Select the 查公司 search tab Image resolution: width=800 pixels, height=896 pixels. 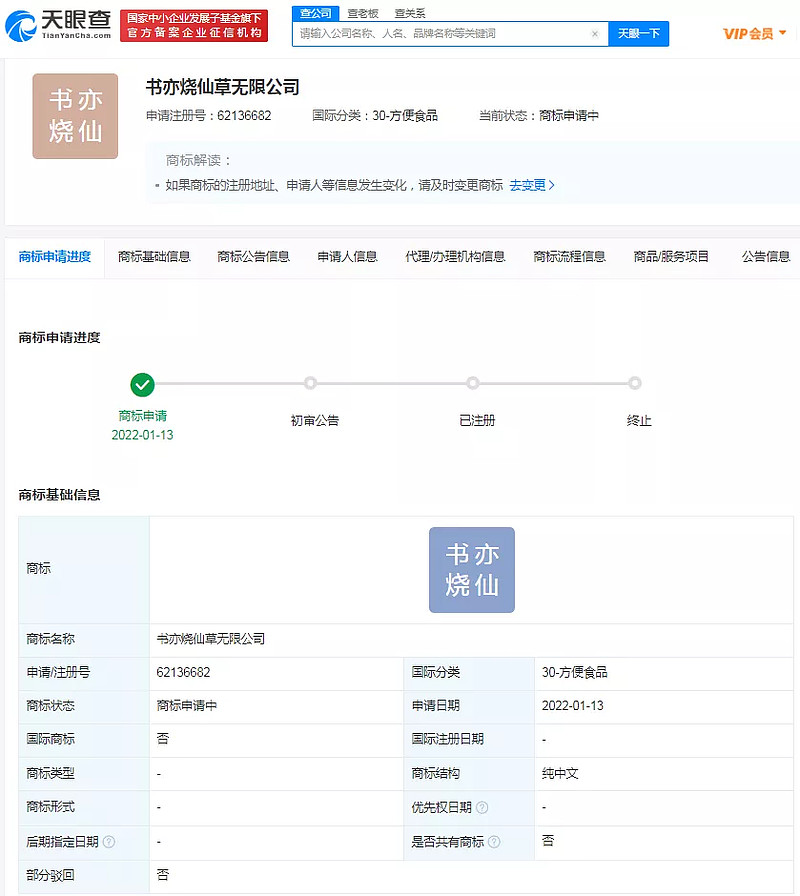pos(315,13)
